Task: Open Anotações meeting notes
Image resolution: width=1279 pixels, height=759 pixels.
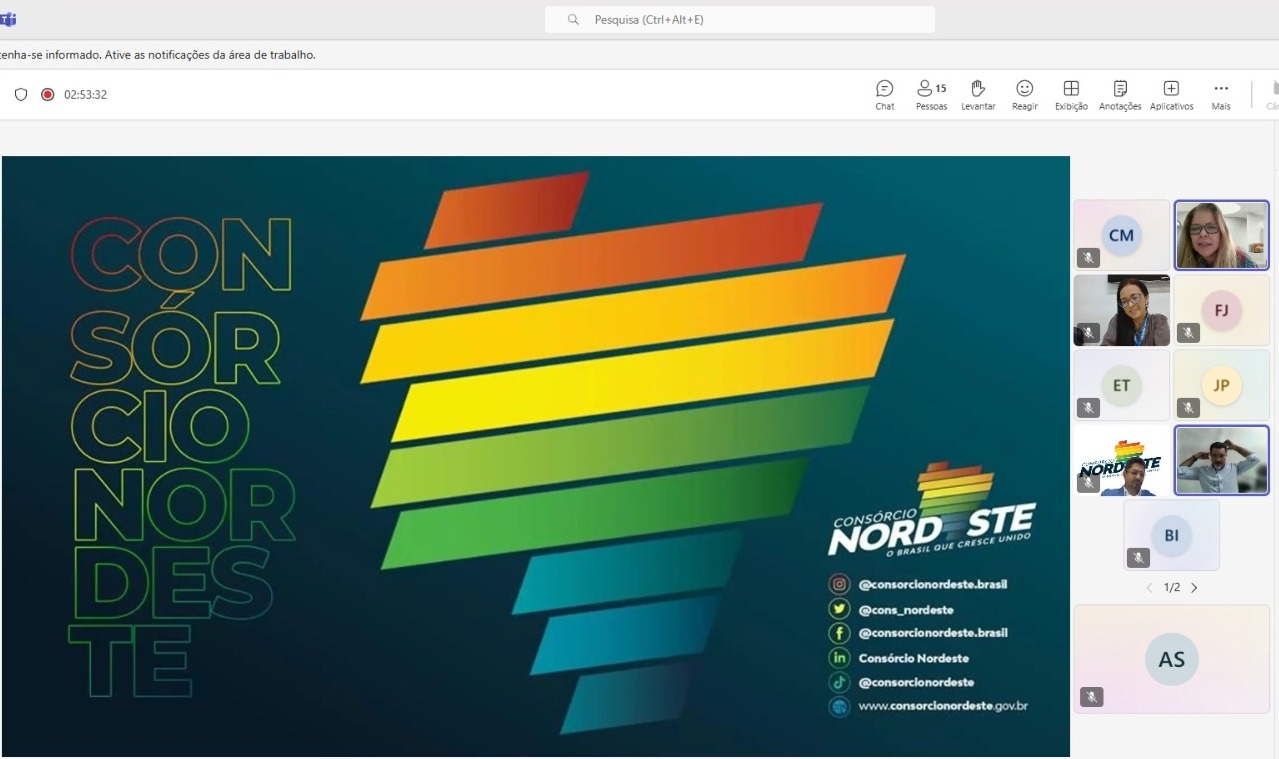Action: 1120,95
